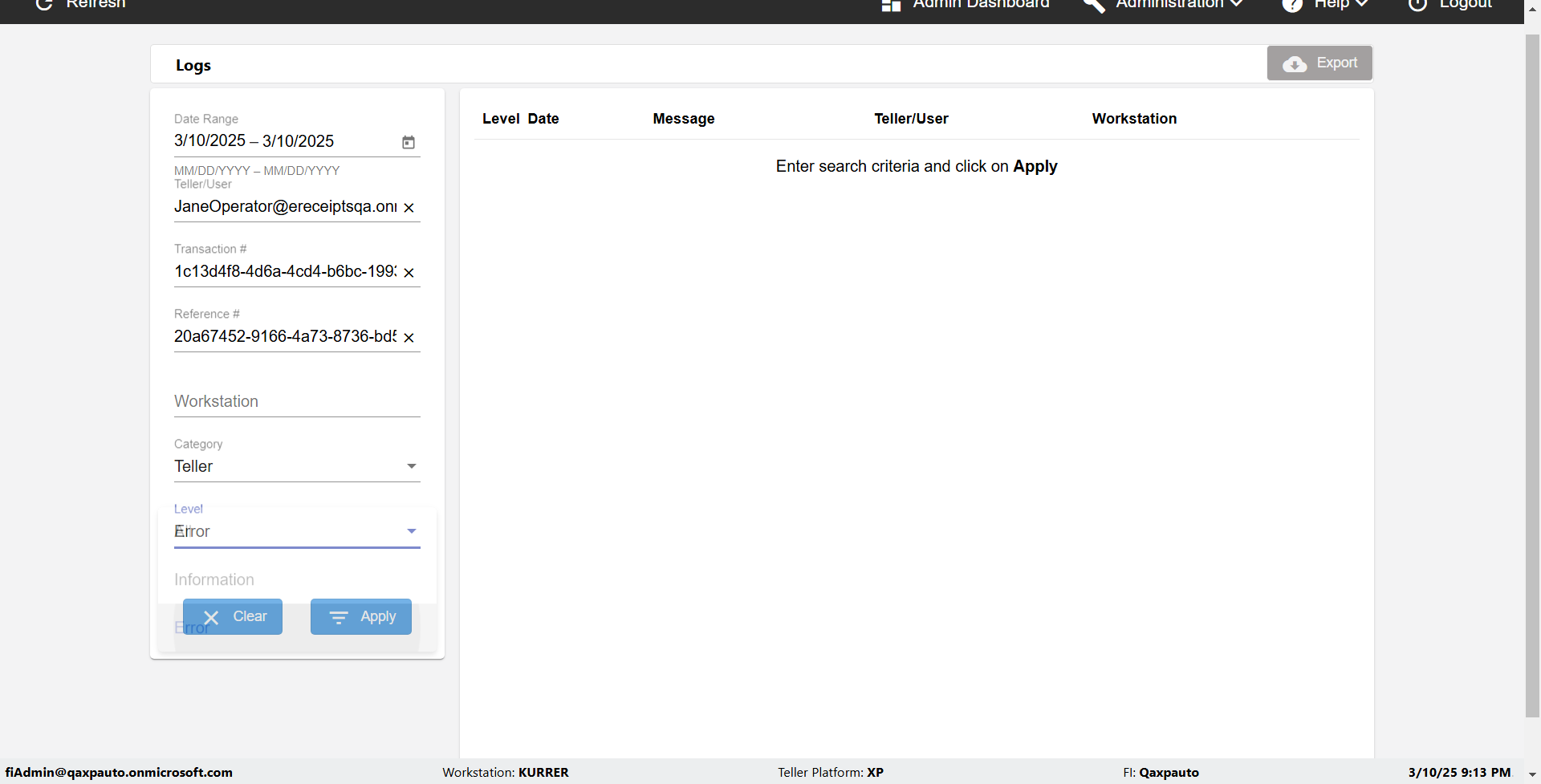Click fiAdmin@qaxpauto.onmicrosoft.com in status bar
1541x784 pixels.
(x=119, y=773)
